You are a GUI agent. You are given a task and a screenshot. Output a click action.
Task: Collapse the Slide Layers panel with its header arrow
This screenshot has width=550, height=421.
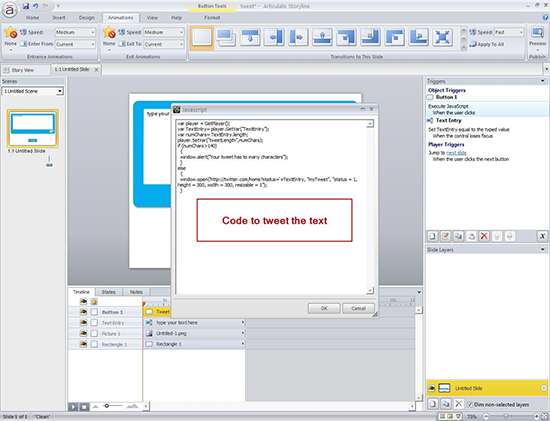tap(543, 249)
